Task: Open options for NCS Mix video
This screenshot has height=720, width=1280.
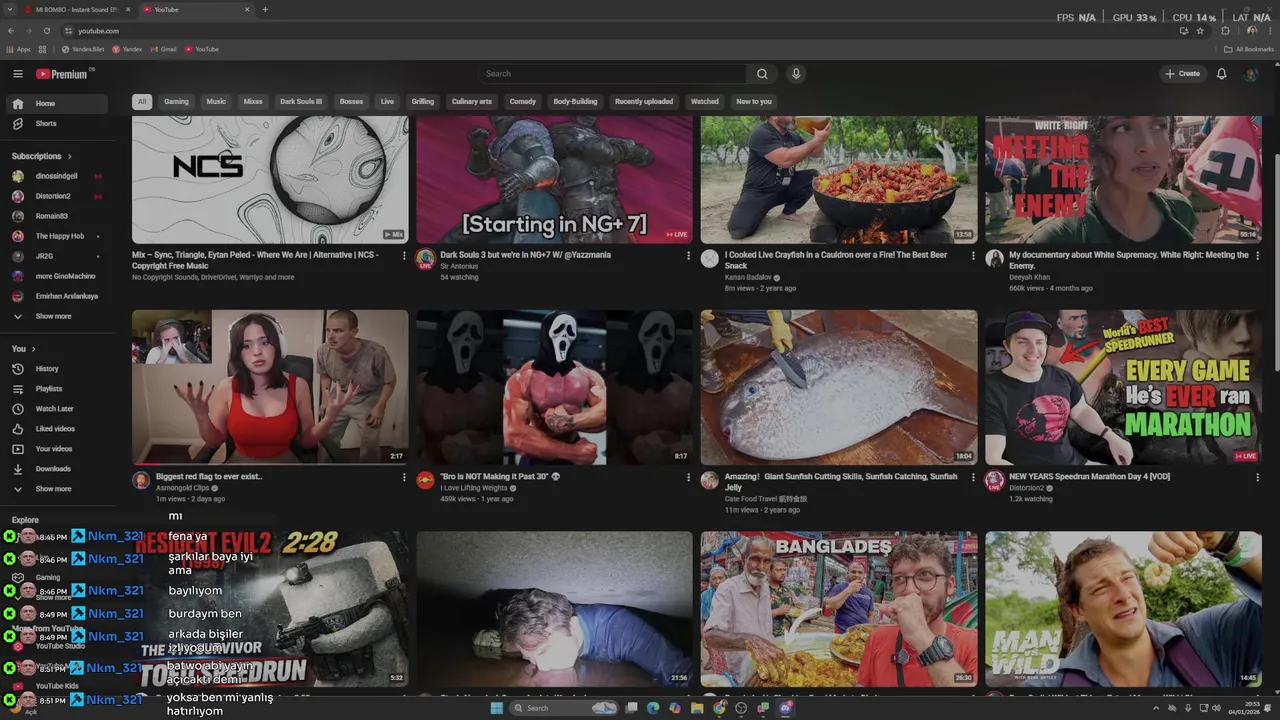Action: [404, 256]
